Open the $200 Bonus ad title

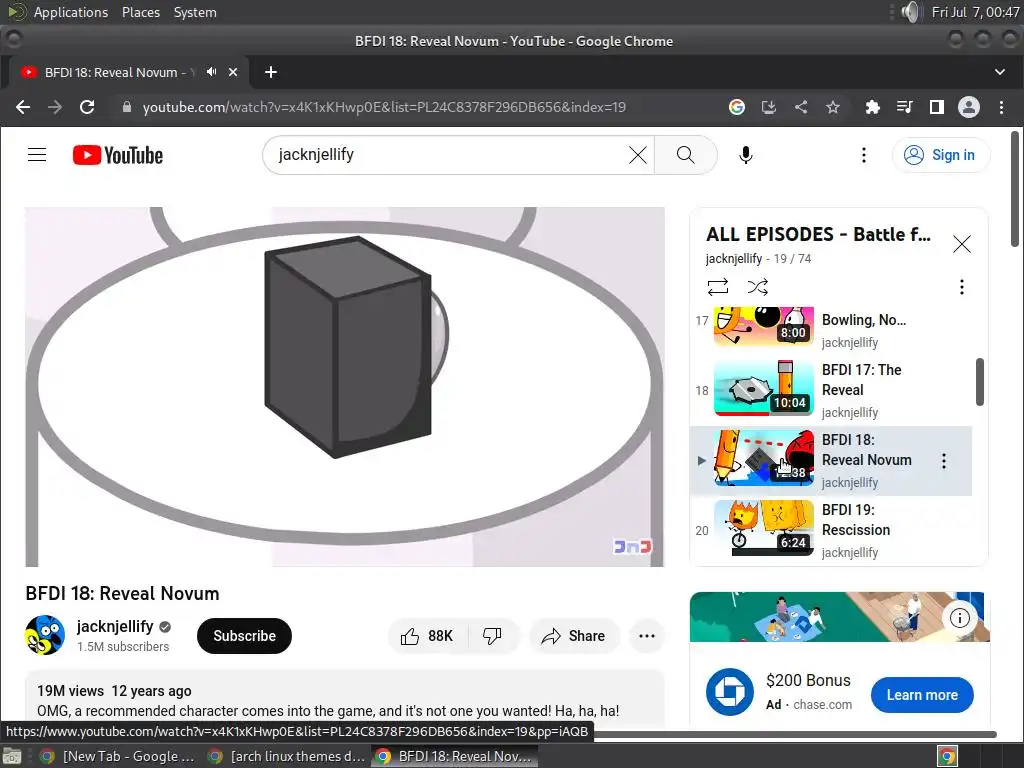click(x=808, y=680)
